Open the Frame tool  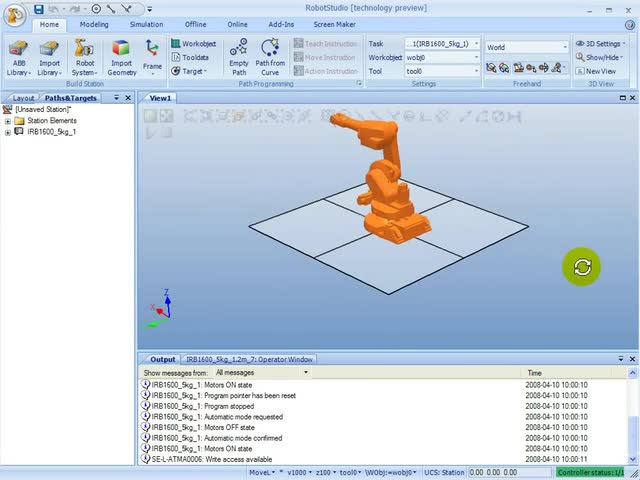(x=152, y=58)
